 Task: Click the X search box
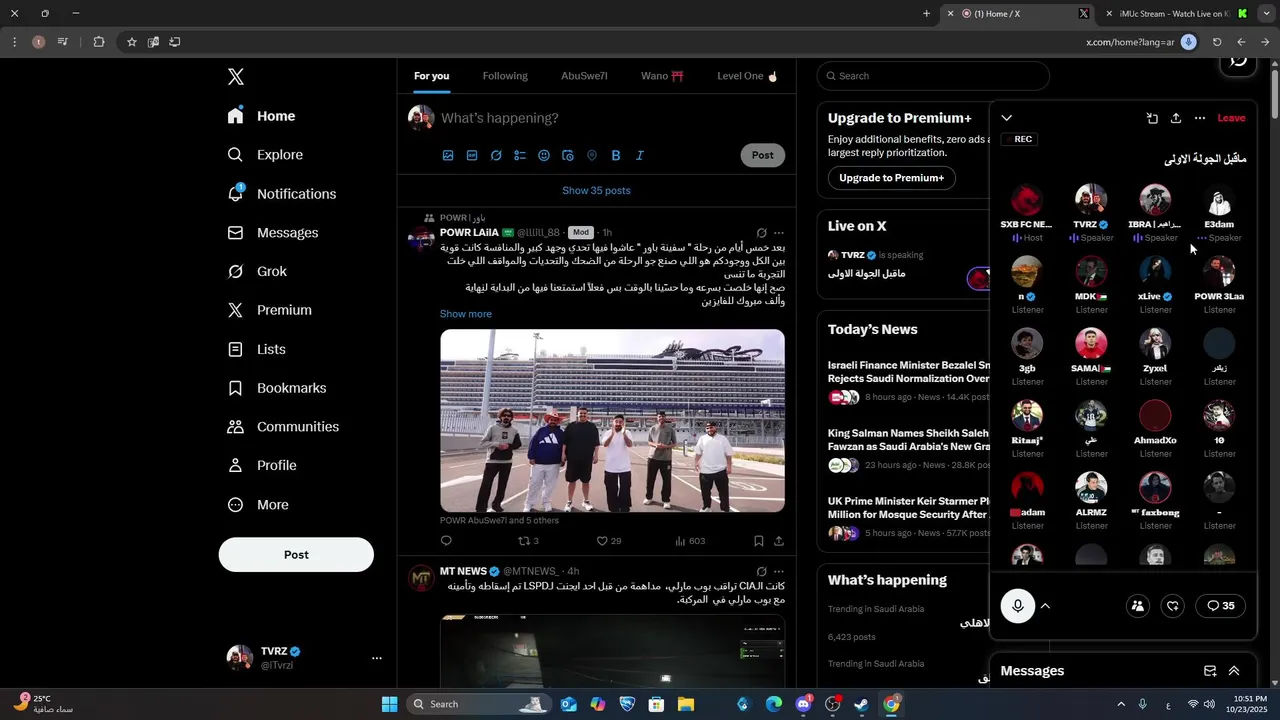933,76
